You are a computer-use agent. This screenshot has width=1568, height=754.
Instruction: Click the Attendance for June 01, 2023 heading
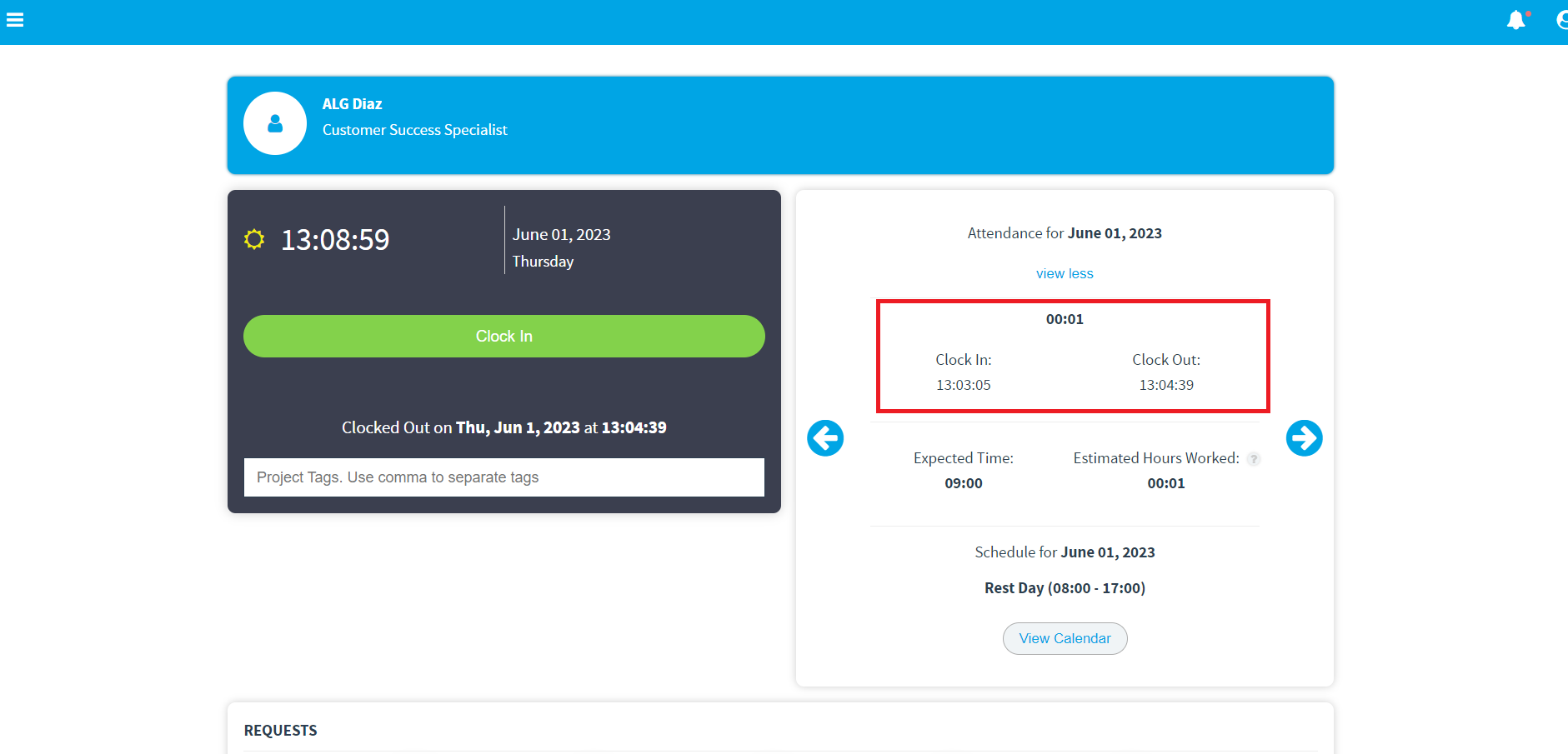(1065, 233)
